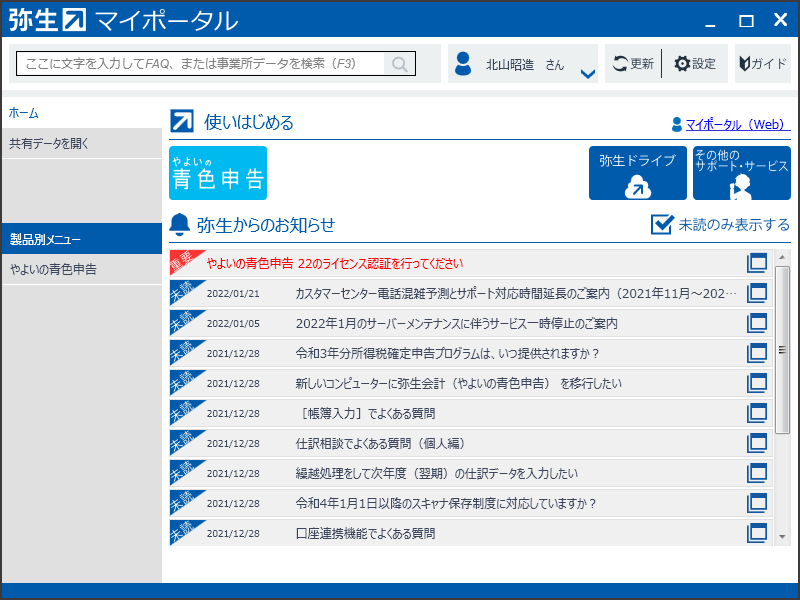Focus the FAQ search input field
Image resolution: width=800 pixels, height=600 pixels.
216,64
